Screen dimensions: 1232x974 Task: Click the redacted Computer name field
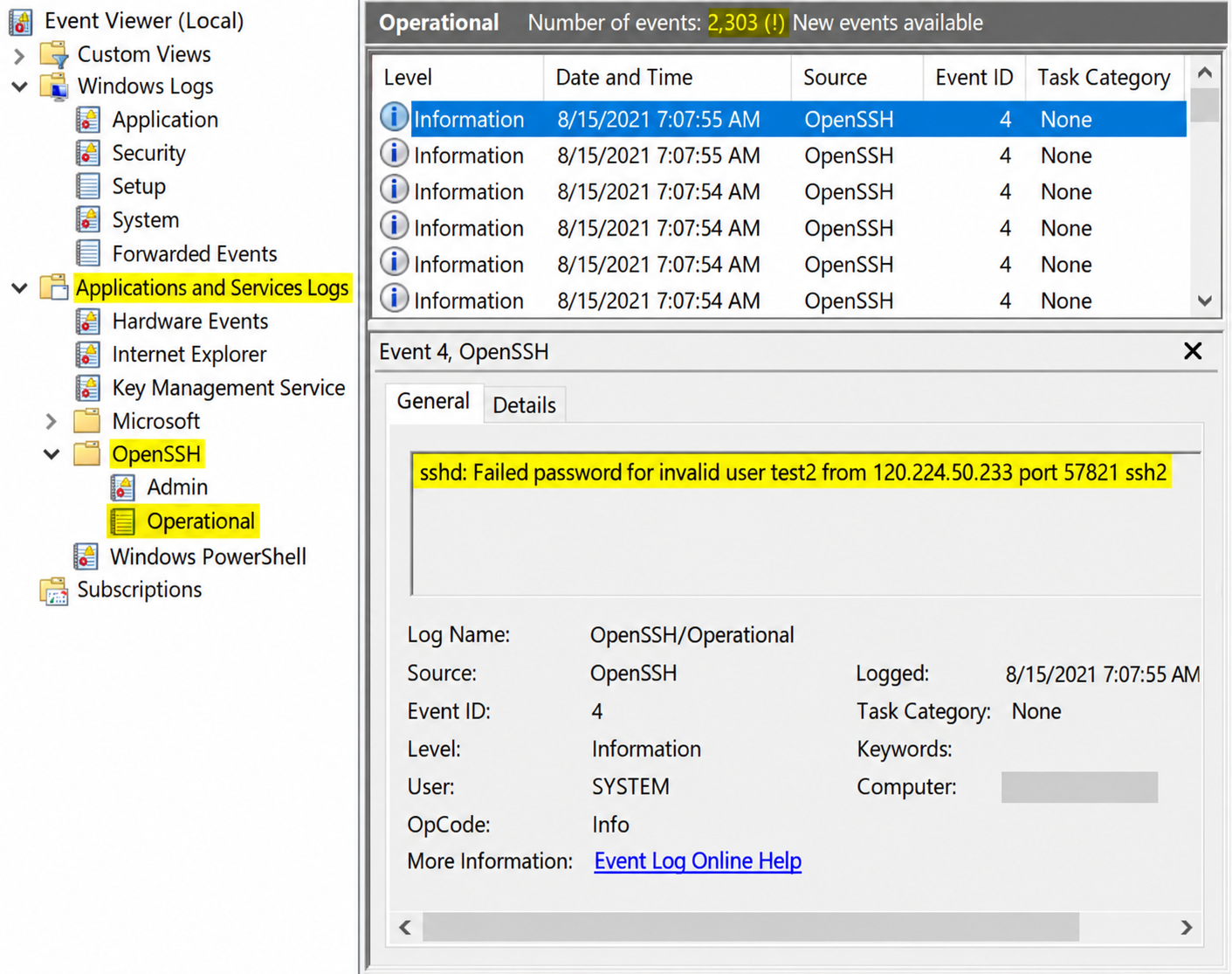(1079, 787)
